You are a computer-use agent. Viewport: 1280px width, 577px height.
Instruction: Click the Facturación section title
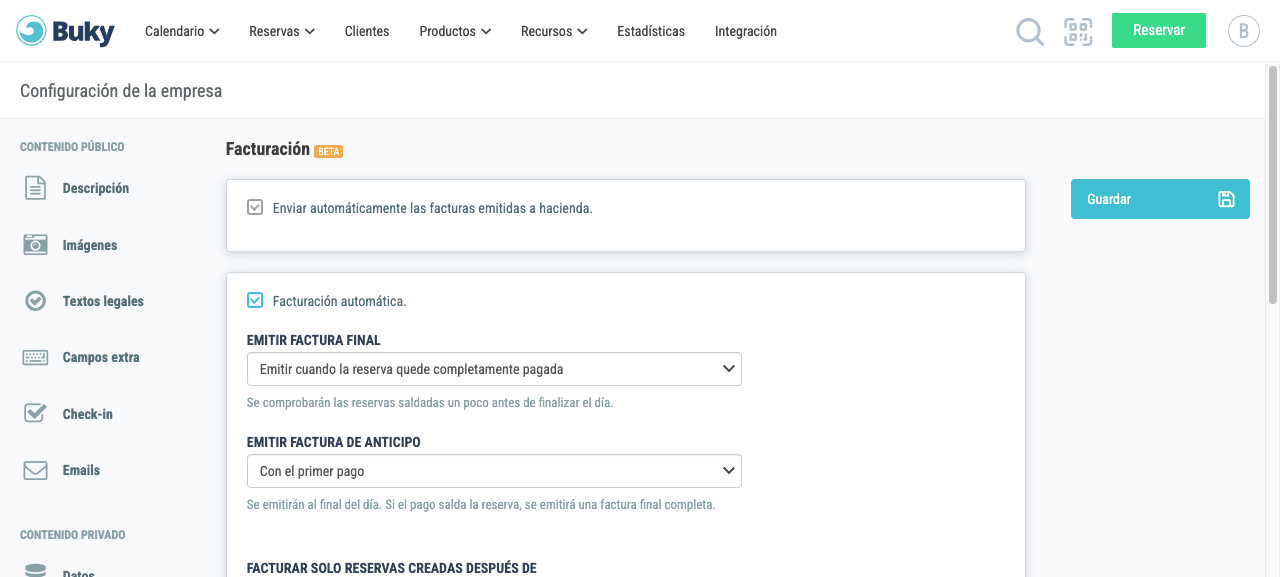[268, 149]
